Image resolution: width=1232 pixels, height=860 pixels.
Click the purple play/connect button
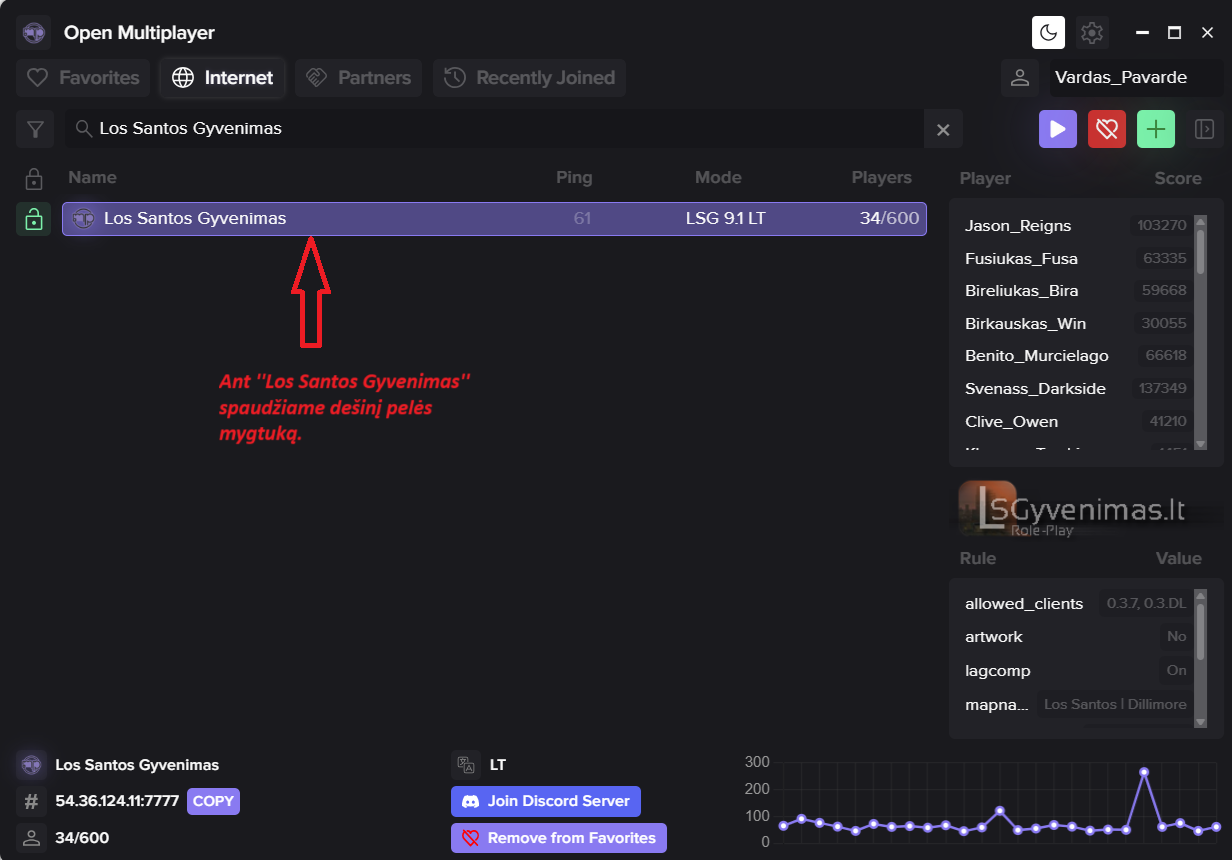coord(1057,129)
